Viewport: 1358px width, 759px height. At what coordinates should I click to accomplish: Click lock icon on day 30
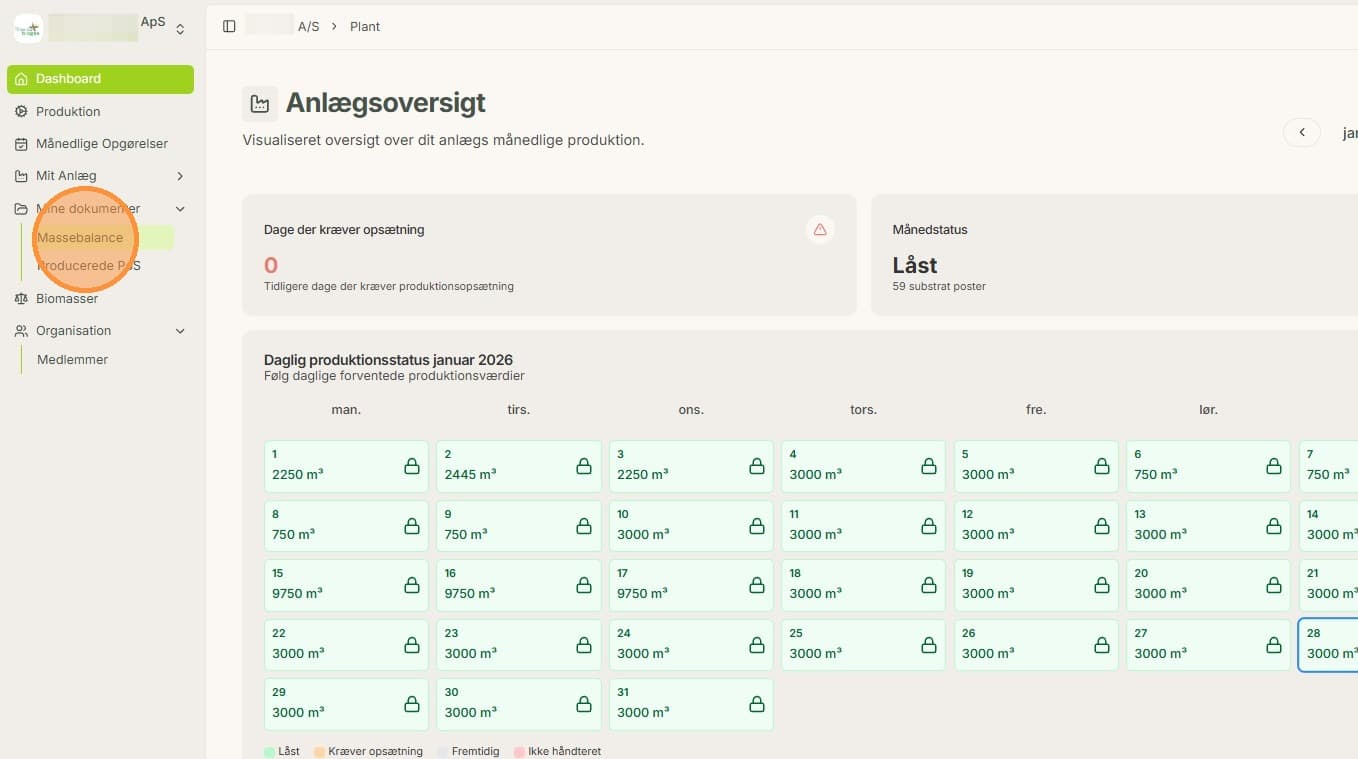pyautogui.click(x=584, y=704)
